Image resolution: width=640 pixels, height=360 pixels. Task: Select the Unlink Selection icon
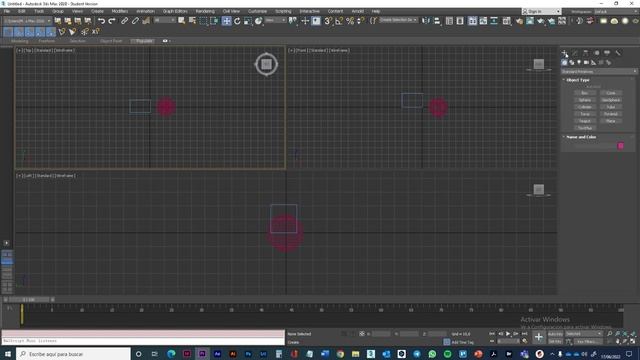click(135, 21)
